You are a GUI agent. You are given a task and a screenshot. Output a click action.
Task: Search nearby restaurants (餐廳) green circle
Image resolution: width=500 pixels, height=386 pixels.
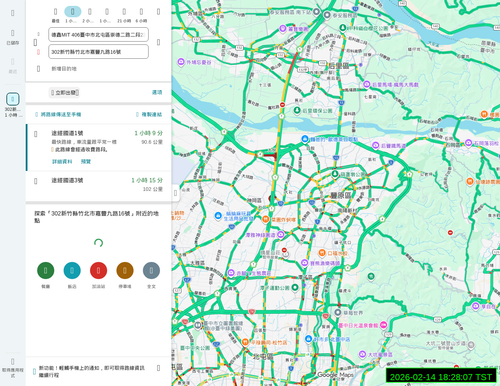(x=46, y=270)
